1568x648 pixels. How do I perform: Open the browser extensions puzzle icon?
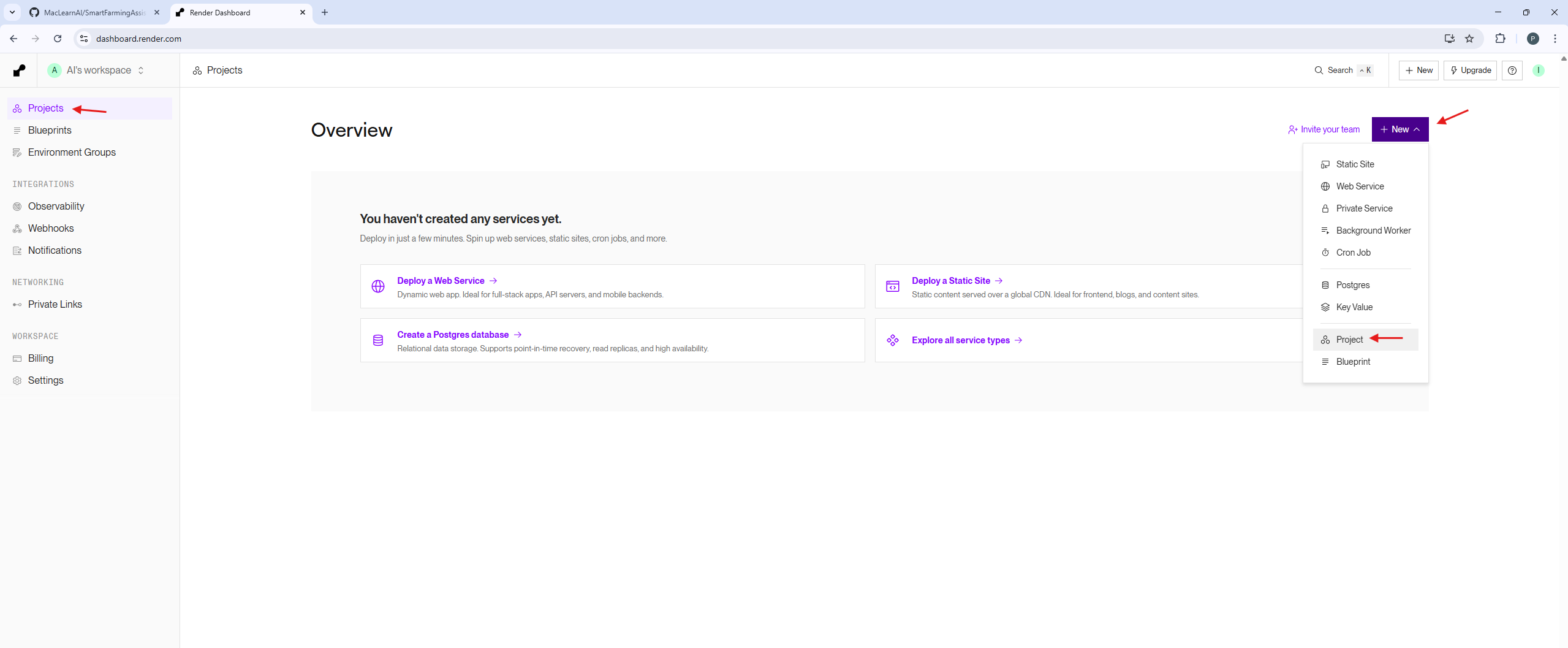pos(1500,39)
